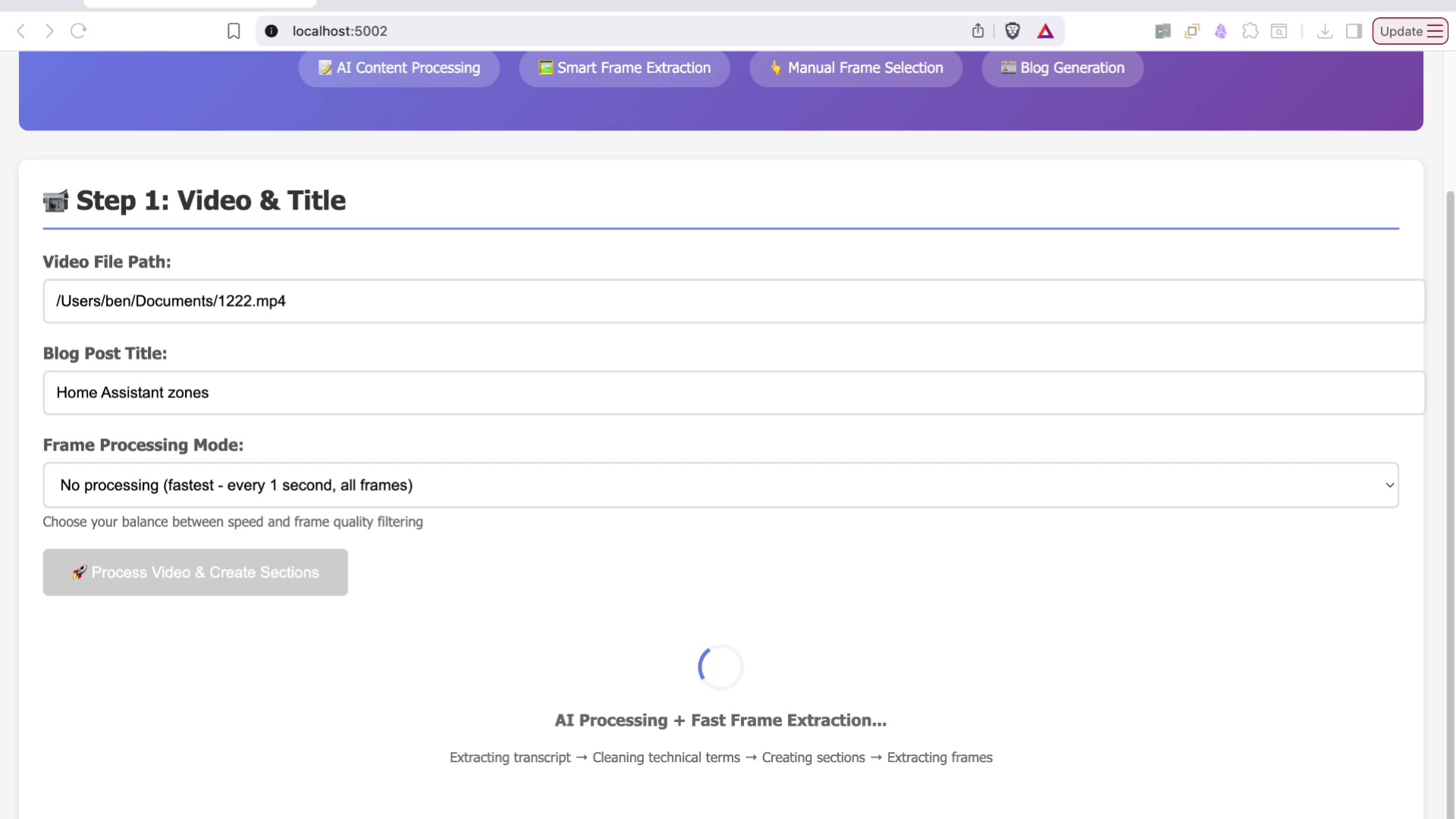Navigate back a page
This screenshot has height=819, width=1456.
20,31
